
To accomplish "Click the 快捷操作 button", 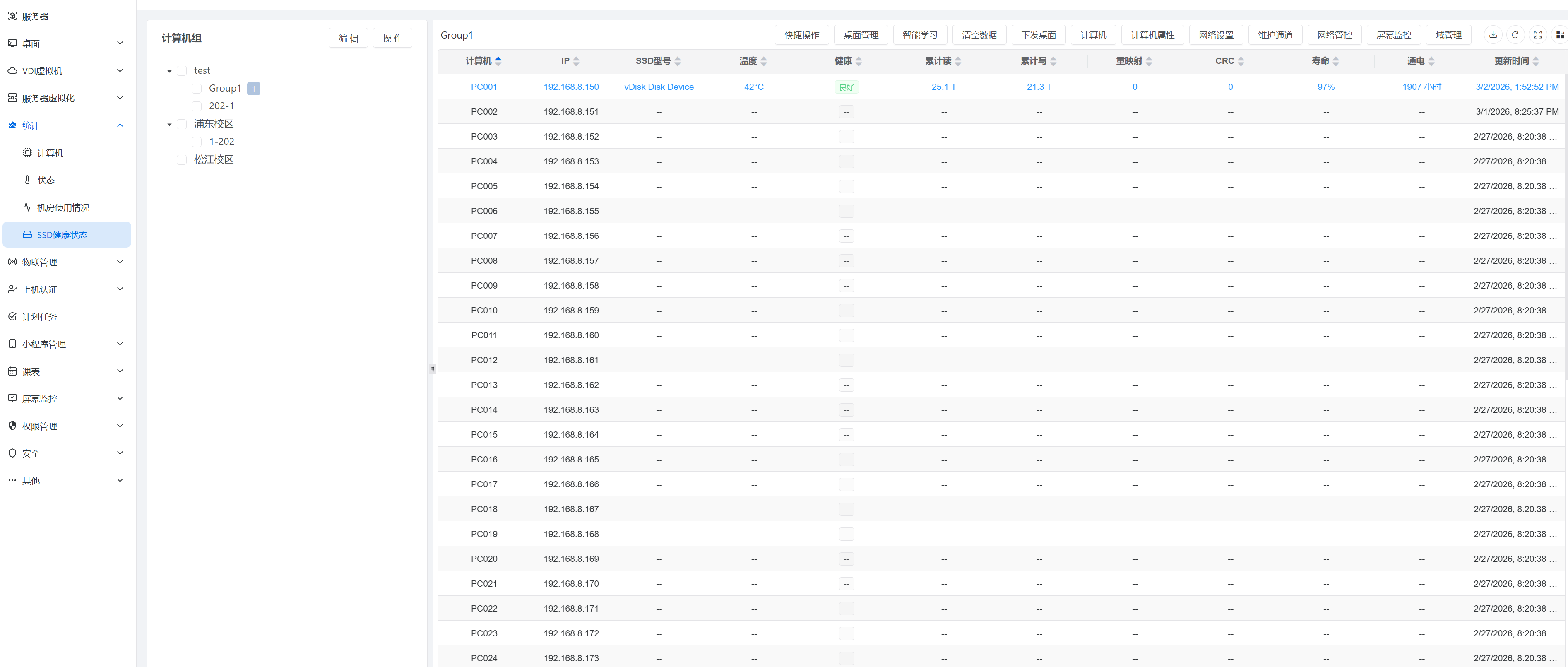I will click(x=801, y=35).
